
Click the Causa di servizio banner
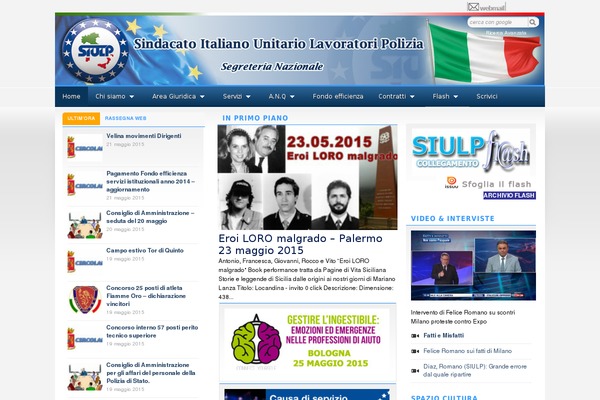click(307, 395)
